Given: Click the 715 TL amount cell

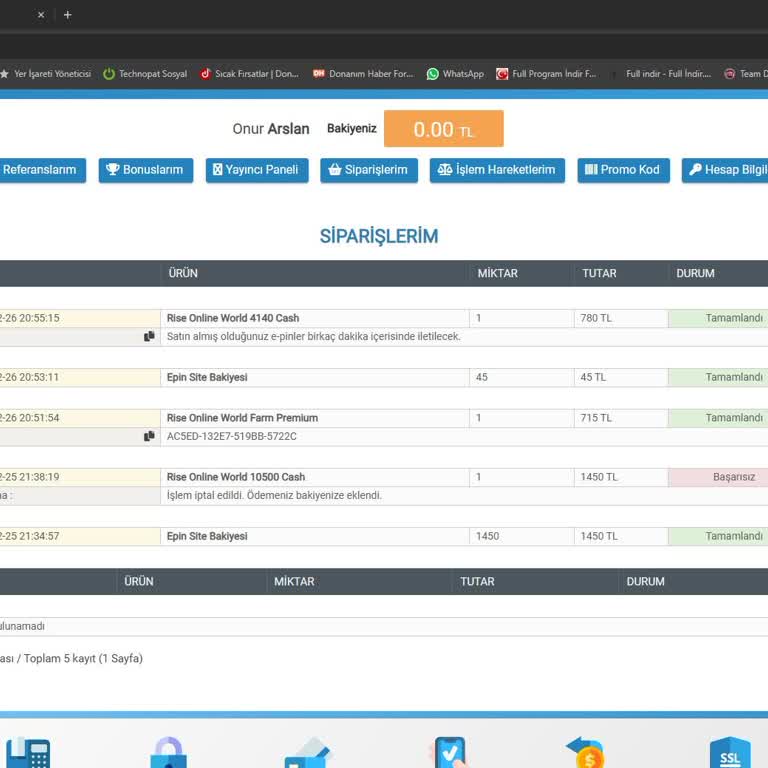Looking at the screenshot, I should click(x=621, y=418).
